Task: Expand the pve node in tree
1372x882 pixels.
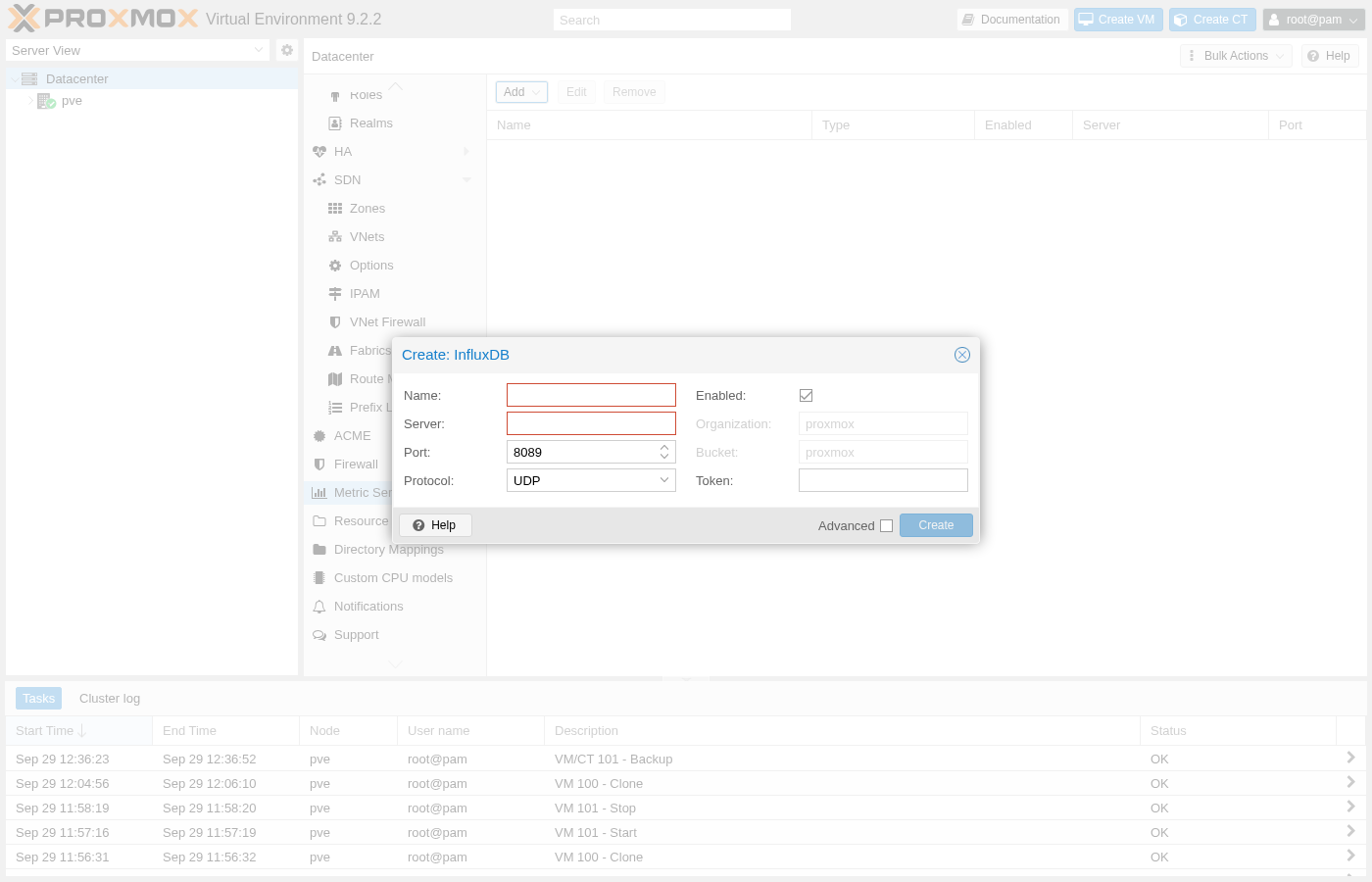Action: pos(30,101)
